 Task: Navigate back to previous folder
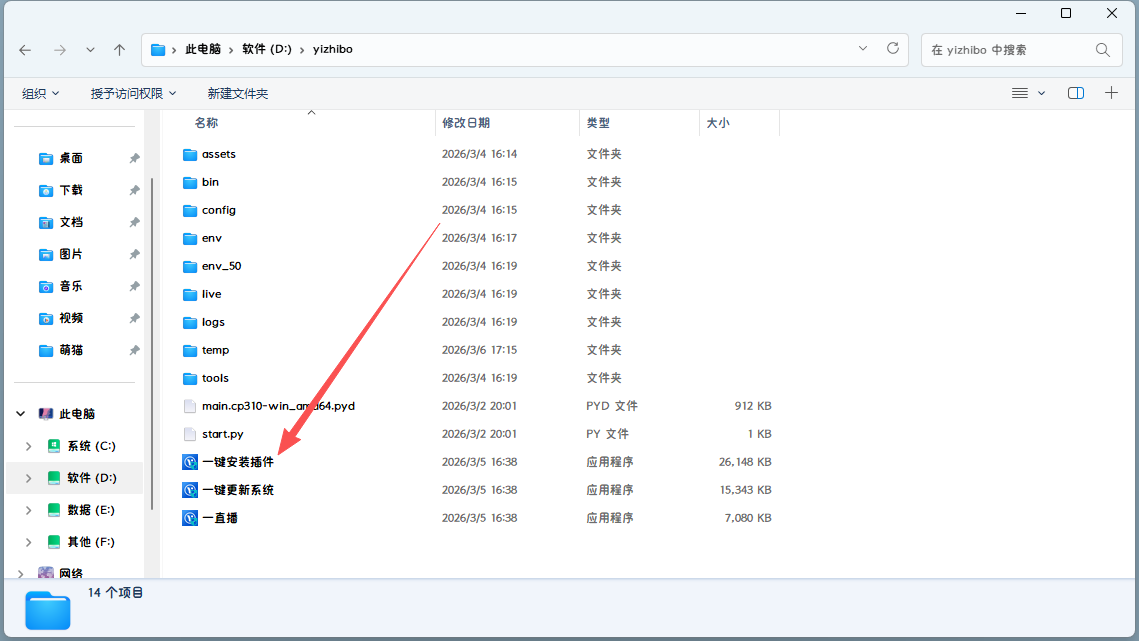coord(25,50)
